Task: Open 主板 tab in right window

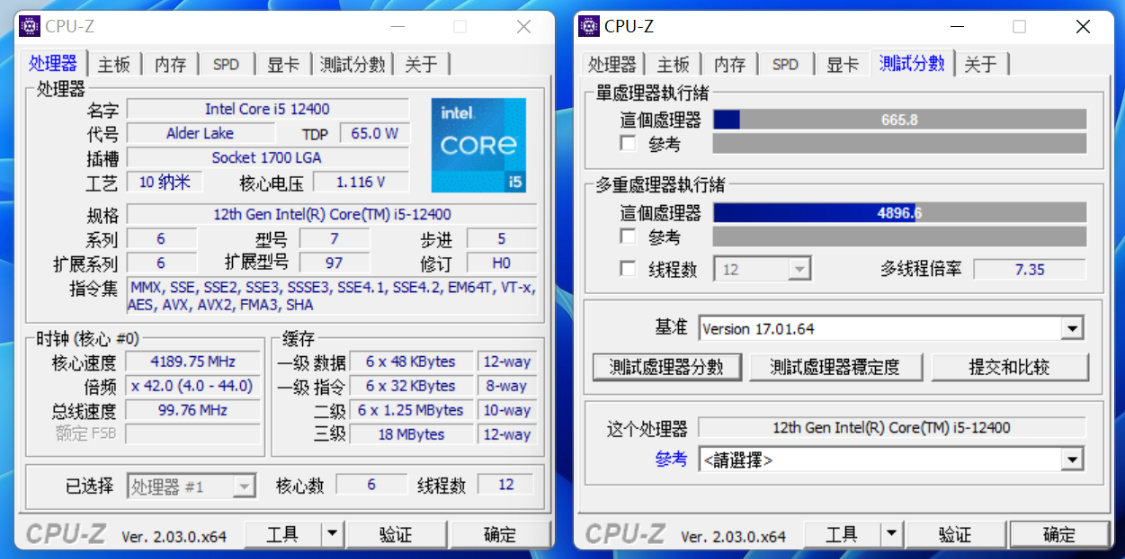Action: coord(673,65)
